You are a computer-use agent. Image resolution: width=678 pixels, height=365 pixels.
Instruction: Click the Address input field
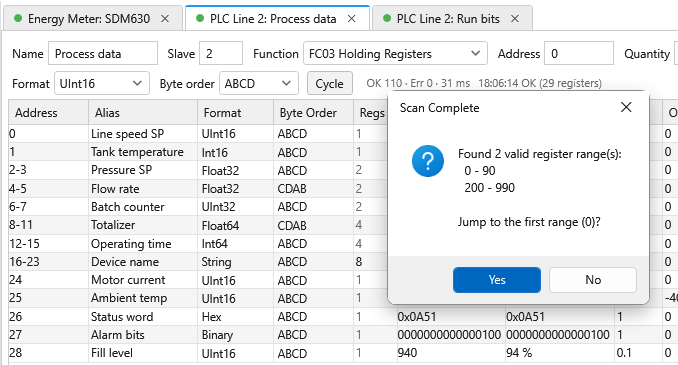pos(579,54)
